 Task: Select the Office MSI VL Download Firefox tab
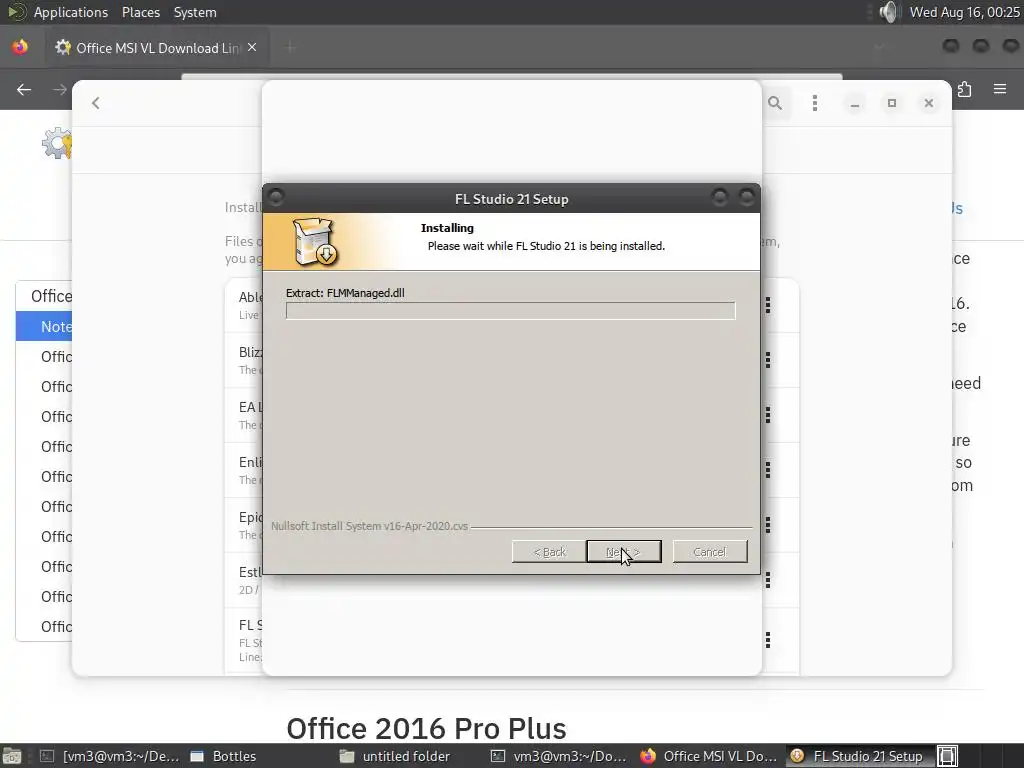[x=157, y=48]
